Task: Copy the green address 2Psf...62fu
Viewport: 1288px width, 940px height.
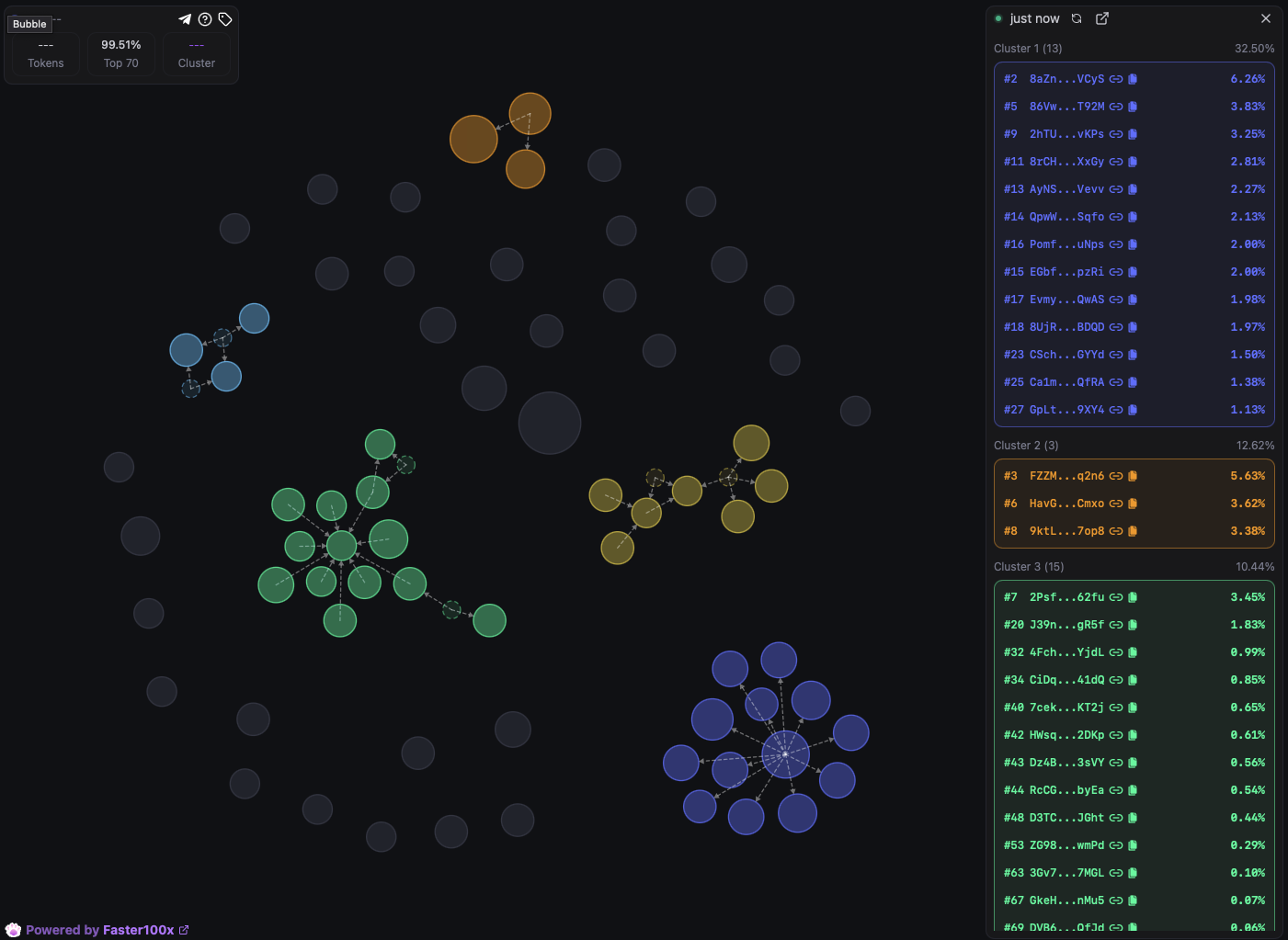Action: pyautogui.click(x=1133, y=597)
